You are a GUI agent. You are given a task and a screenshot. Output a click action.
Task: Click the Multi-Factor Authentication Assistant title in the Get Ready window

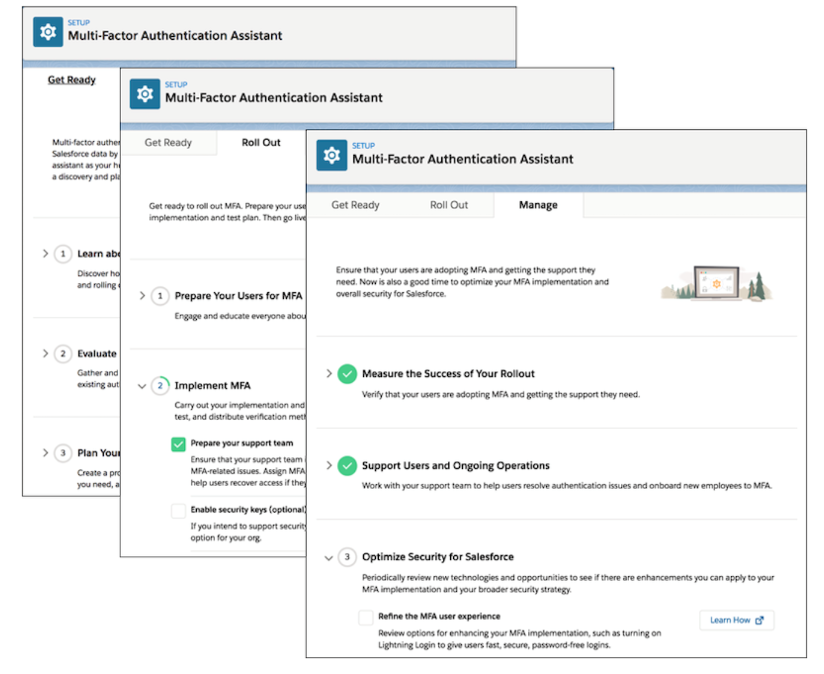175,36
